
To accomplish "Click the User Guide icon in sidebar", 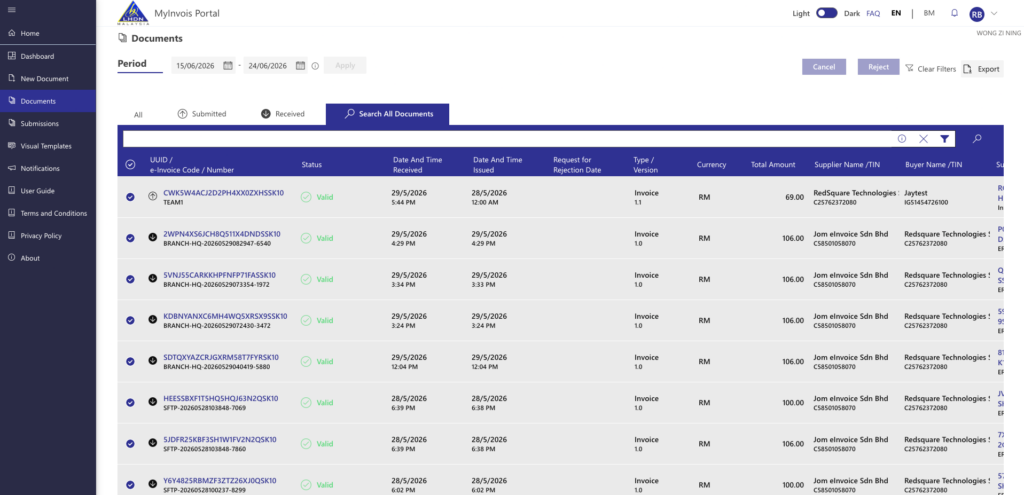I will (12, 191).
